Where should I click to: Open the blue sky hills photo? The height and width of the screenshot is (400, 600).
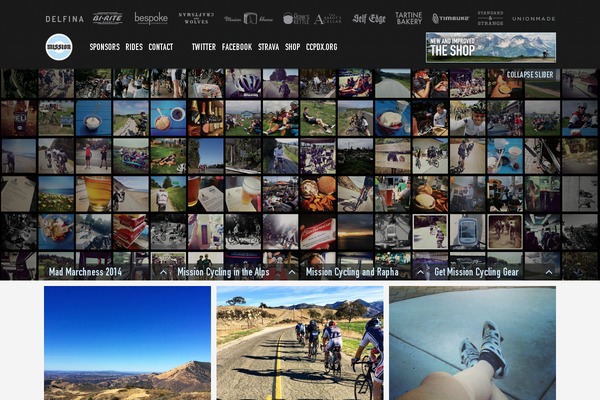coord(127,343)
